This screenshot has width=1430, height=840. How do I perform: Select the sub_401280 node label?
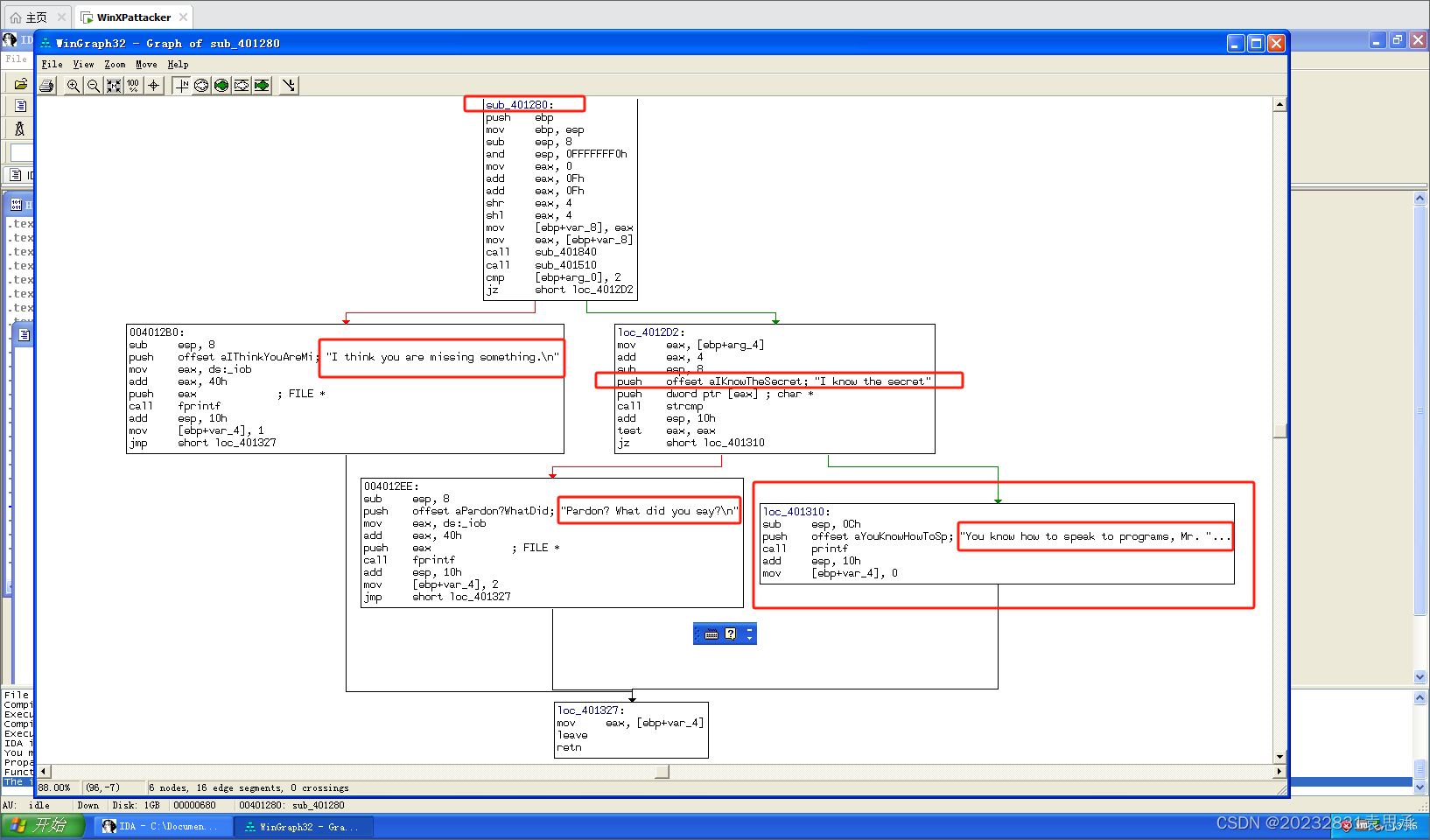(x=520, y=105)
